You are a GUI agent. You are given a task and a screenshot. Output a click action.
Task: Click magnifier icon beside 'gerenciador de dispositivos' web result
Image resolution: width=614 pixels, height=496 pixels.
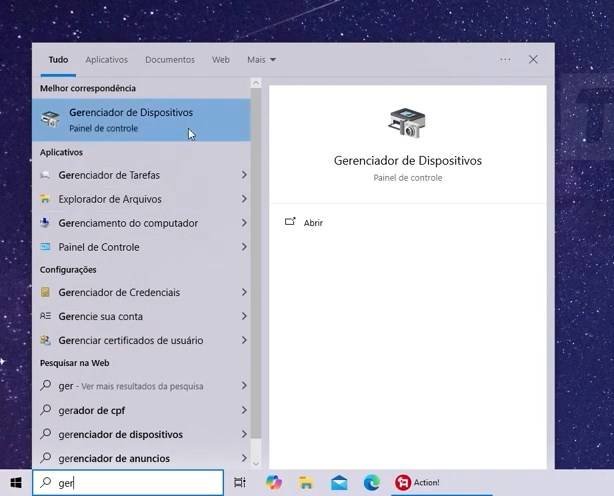click(45, 434)
